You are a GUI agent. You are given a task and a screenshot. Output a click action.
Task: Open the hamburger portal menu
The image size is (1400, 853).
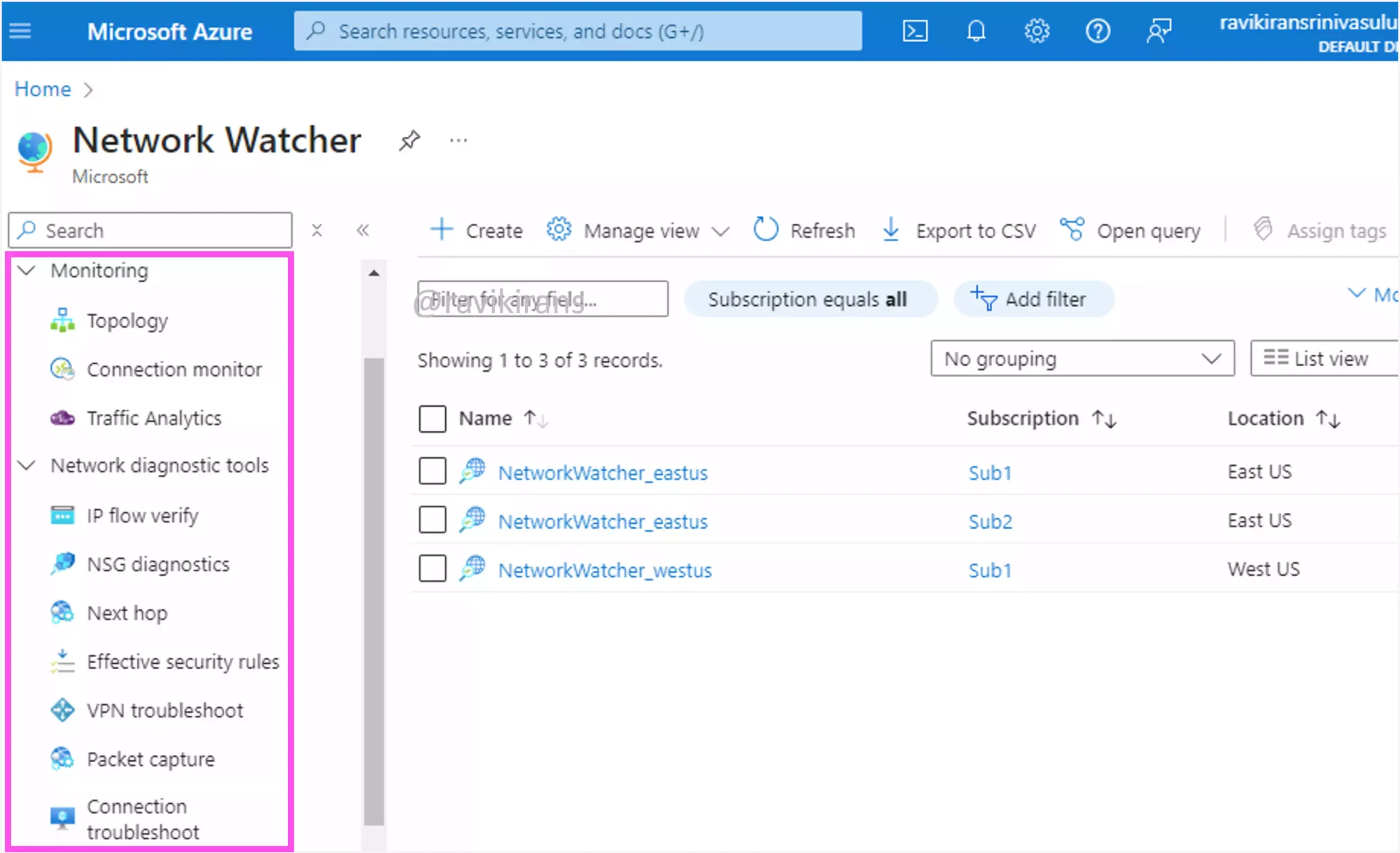(20, 31)
